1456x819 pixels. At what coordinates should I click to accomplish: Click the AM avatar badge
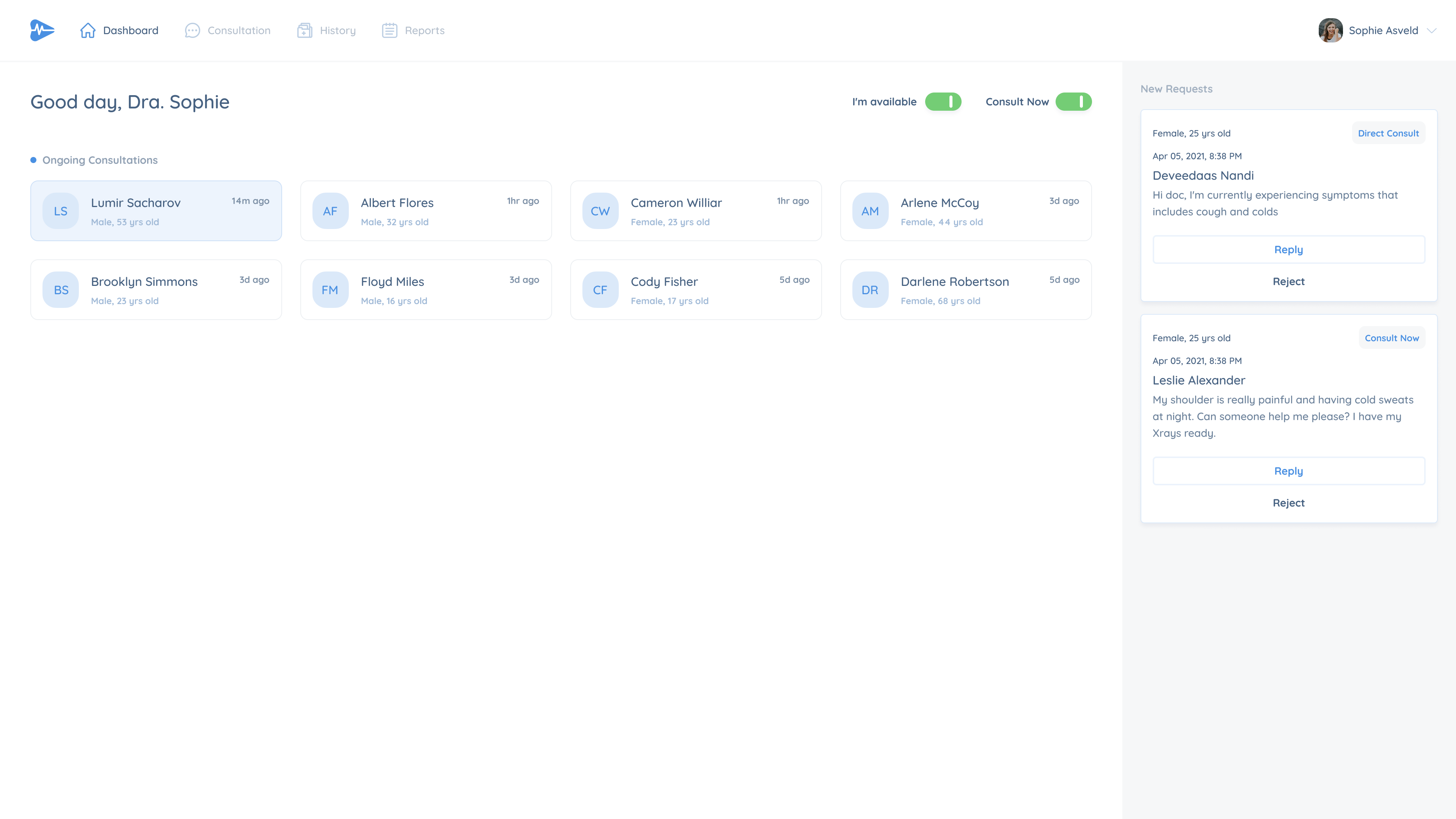(871, 211)
